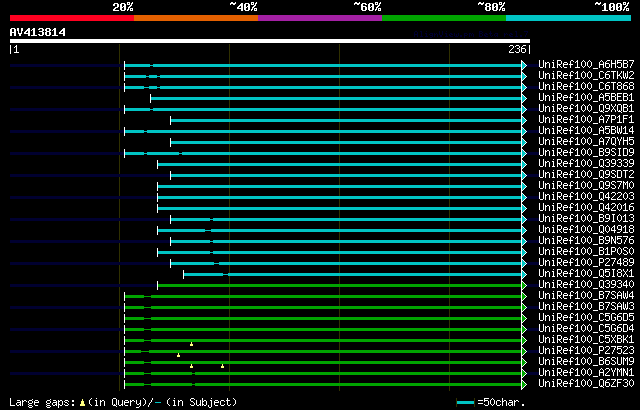Open the UniRef100_Q39340 label
This screenshot has width=640, height=410.
(x=586, y=285)
